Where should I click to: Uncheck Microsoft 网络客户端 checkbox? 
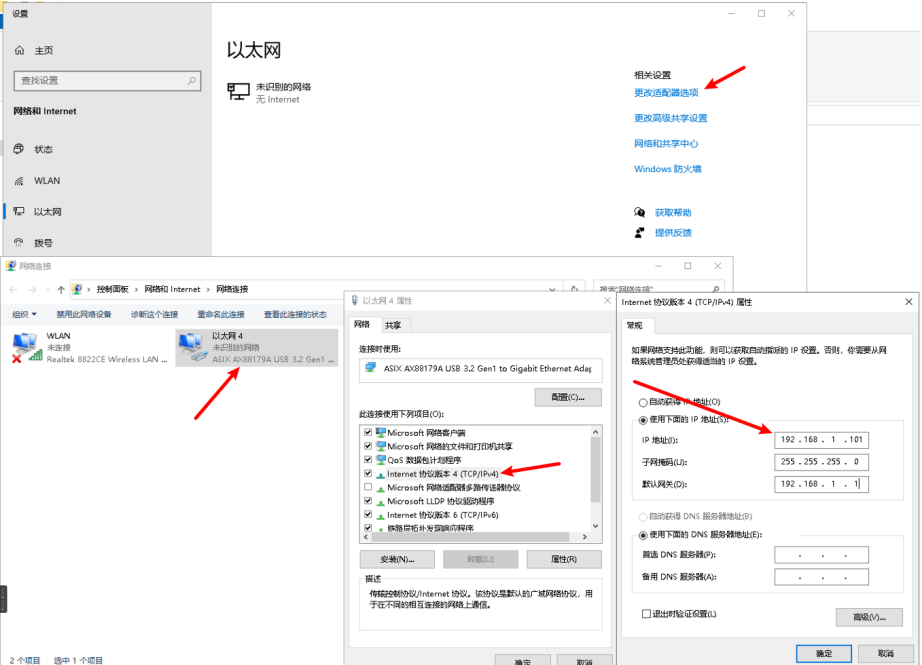tap(368, 432)
